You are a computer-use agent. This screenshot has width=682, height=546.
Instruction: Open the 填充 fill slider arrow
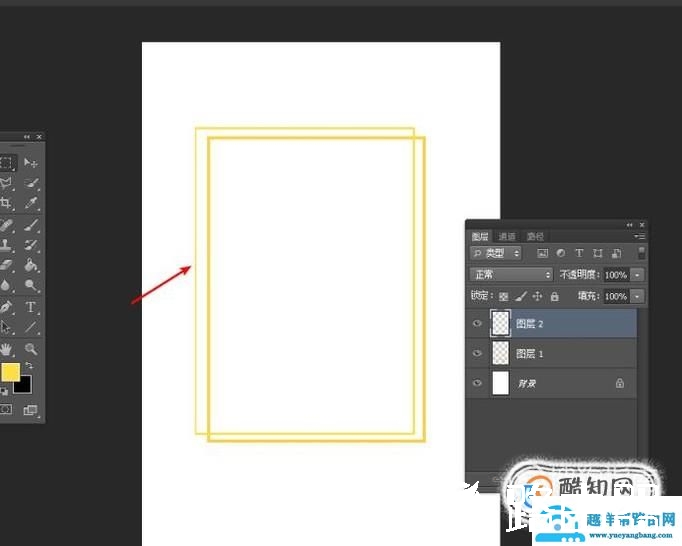coord(637,297)
